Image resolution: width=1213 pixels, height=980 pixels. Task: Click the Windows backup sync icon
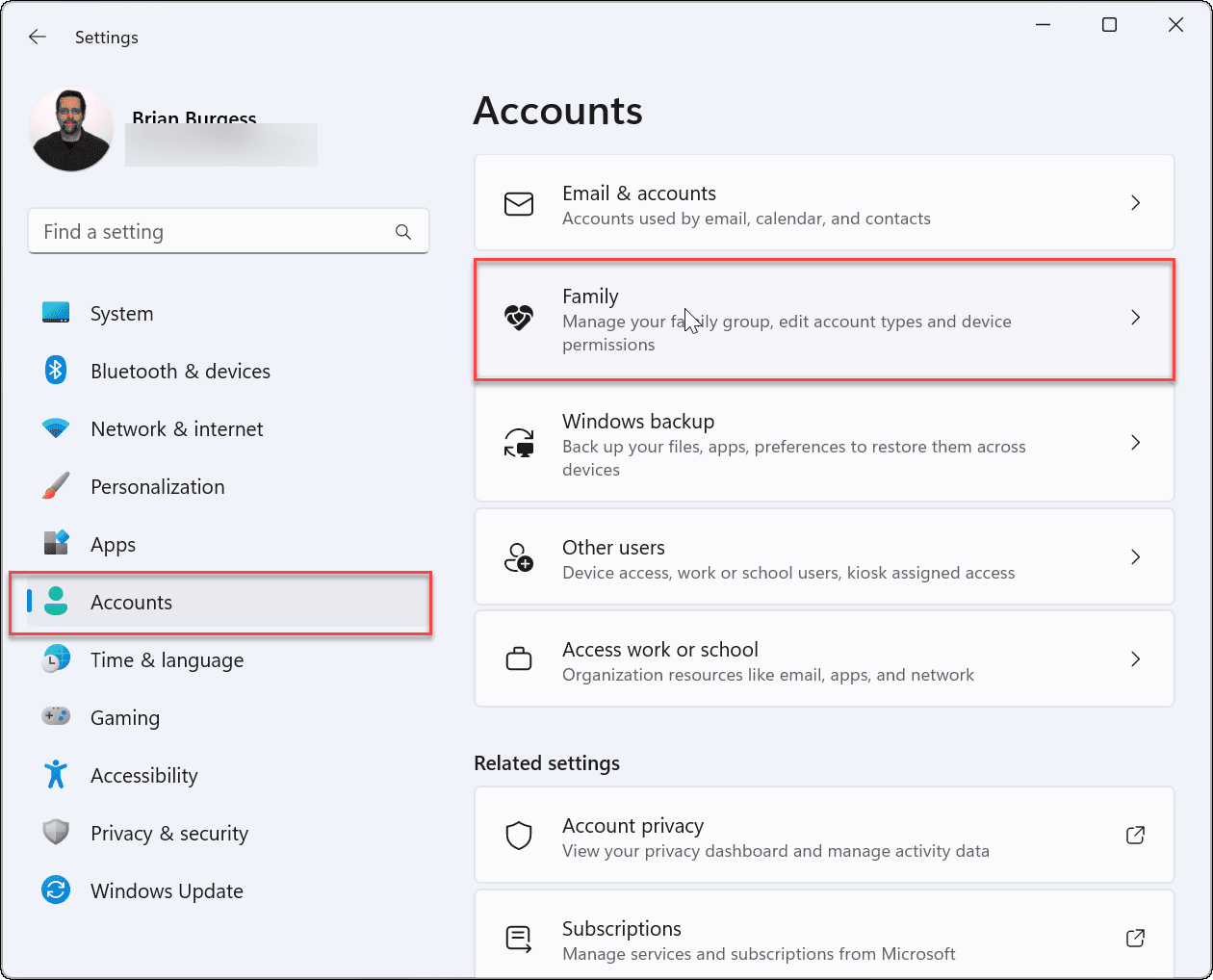(519, 444)
